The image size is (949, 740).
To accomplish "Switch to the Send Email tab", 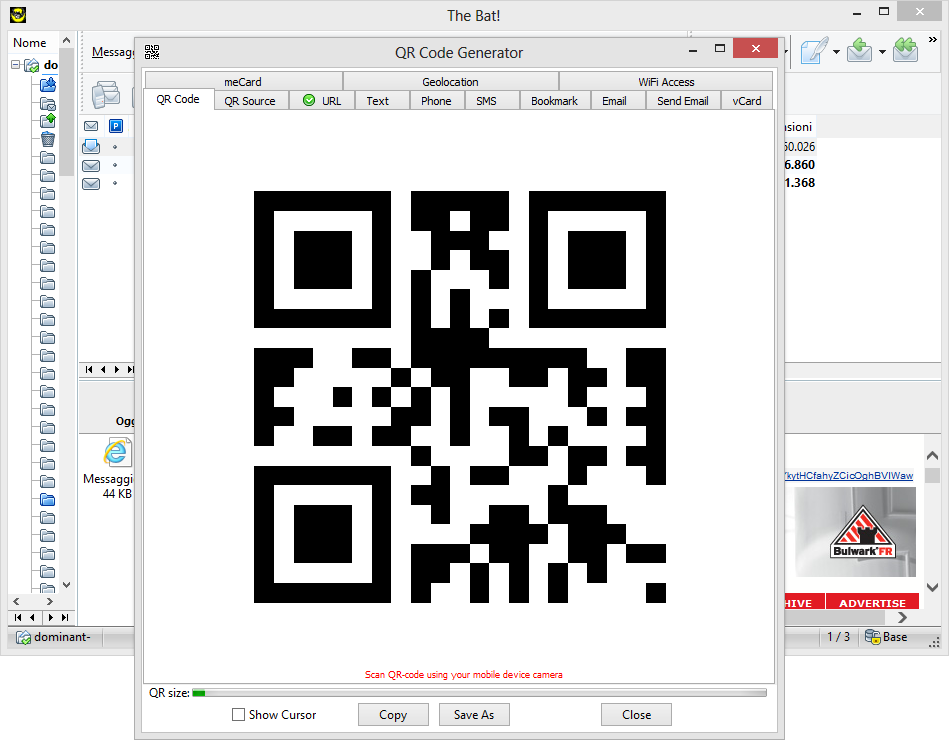I will (683, 101).
